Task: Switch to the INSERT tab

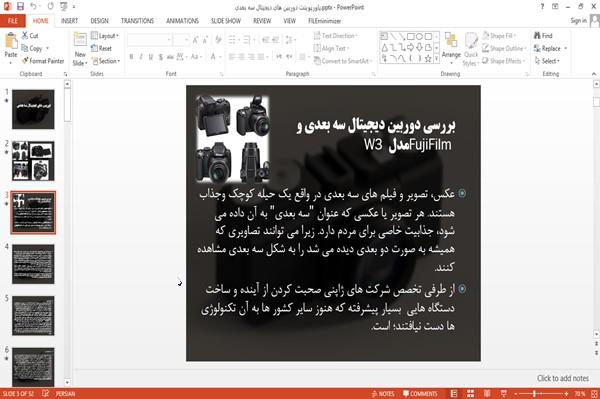Action: pos(69,21)
